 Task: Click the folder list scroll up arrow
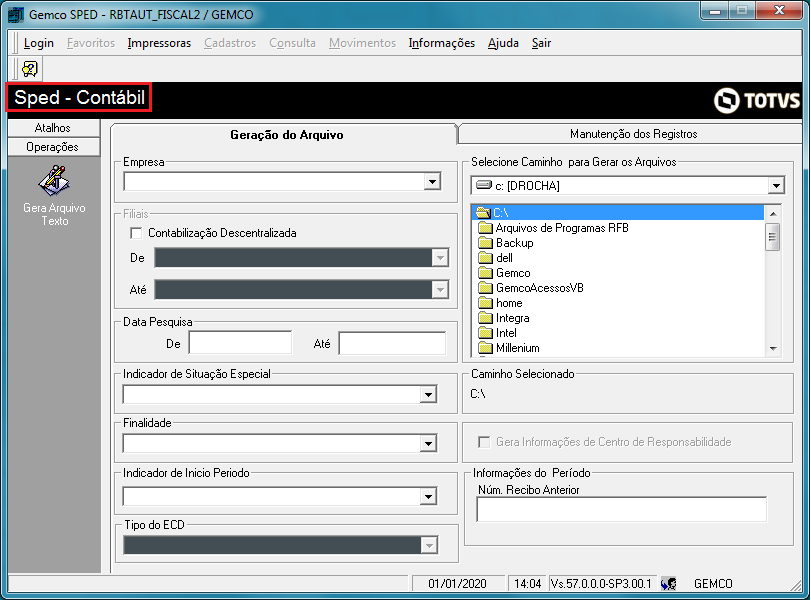click(x=773, y=213)
